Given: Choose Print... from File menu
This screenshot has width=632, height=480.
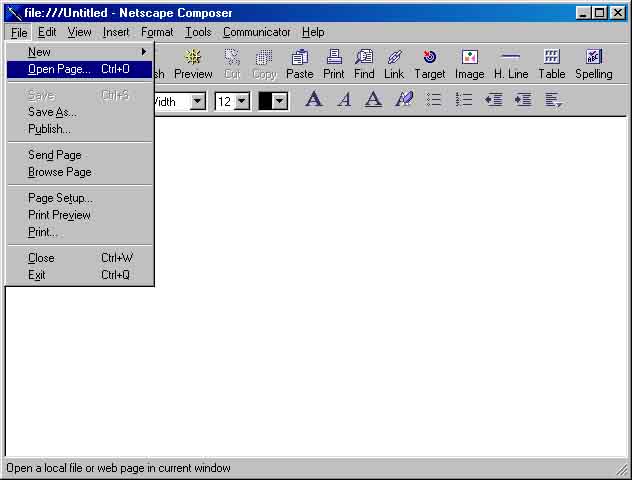Looking at the screenshot, I should (80, 232).
